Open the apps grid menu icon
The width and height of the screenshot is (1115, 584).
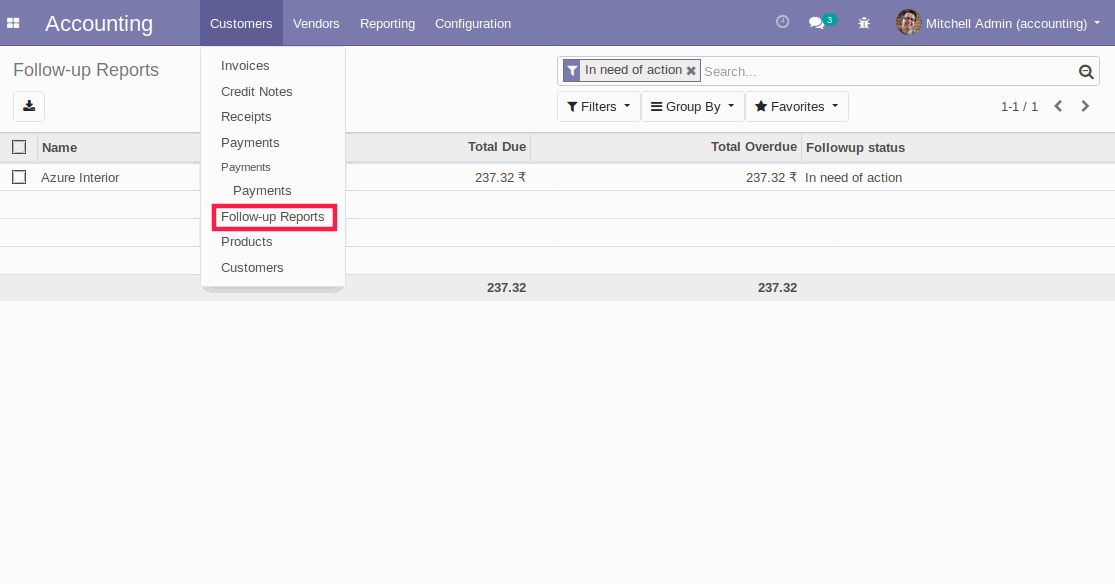pos(13,23)
